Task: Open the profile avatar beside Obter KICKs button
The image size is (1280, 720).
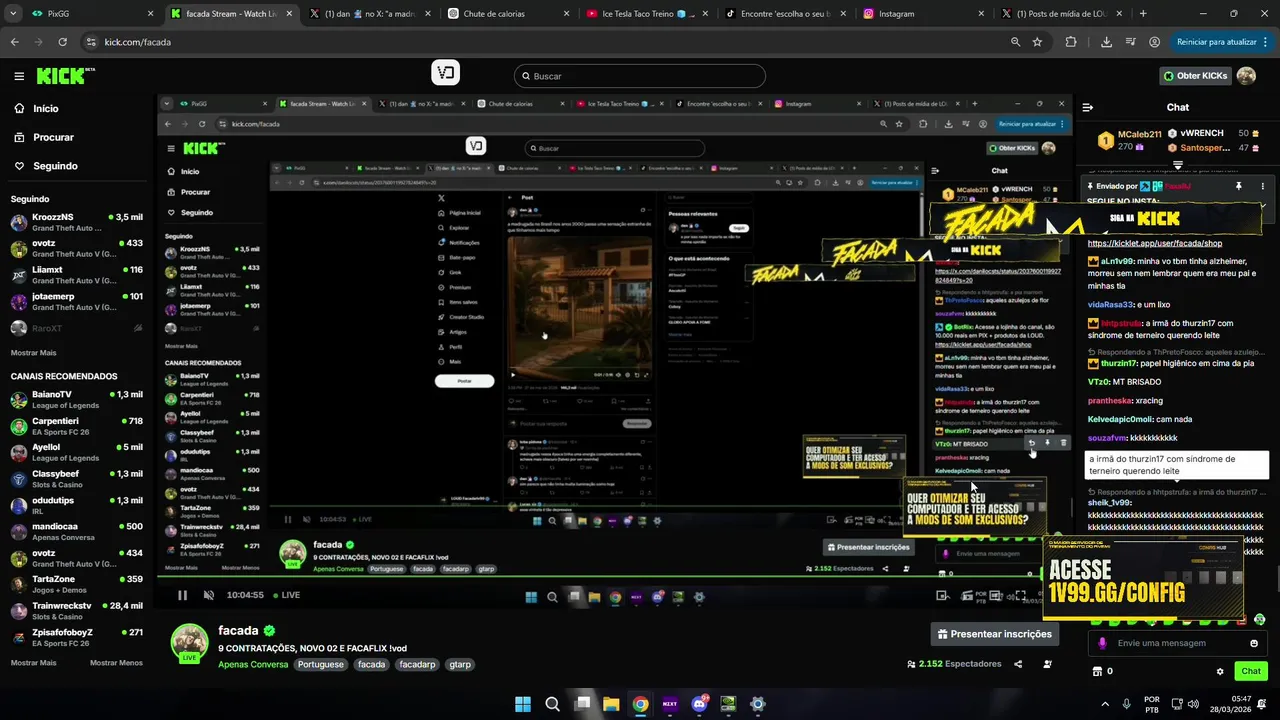Action: 1246,76
